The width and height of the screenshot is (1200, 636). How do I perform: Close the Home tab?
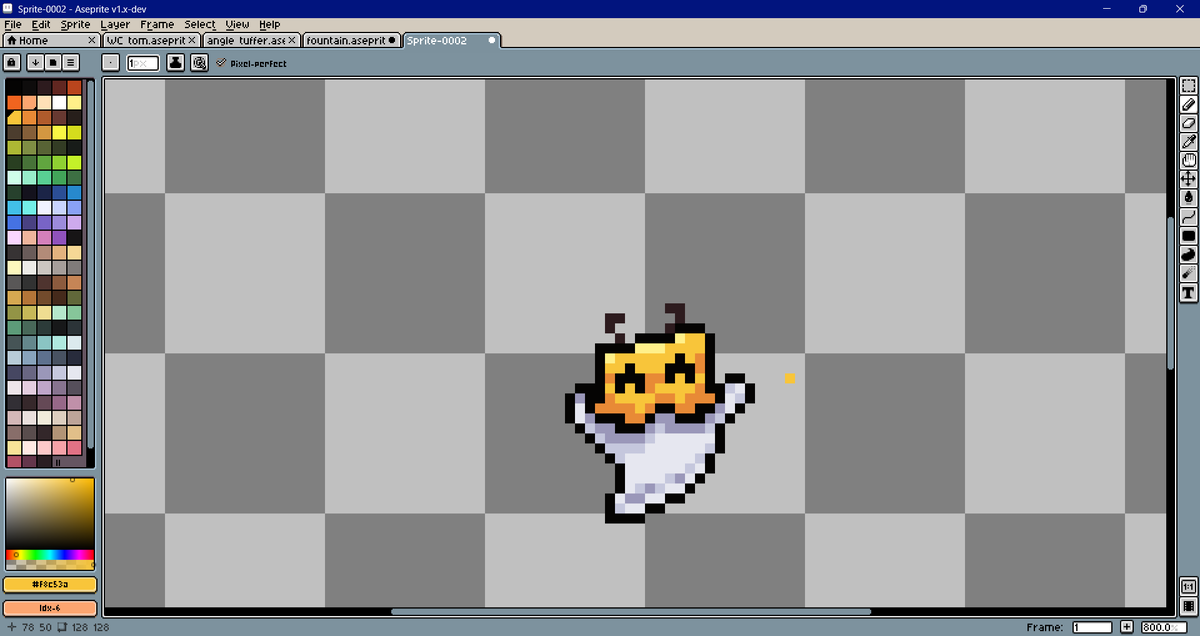[92, 40]
